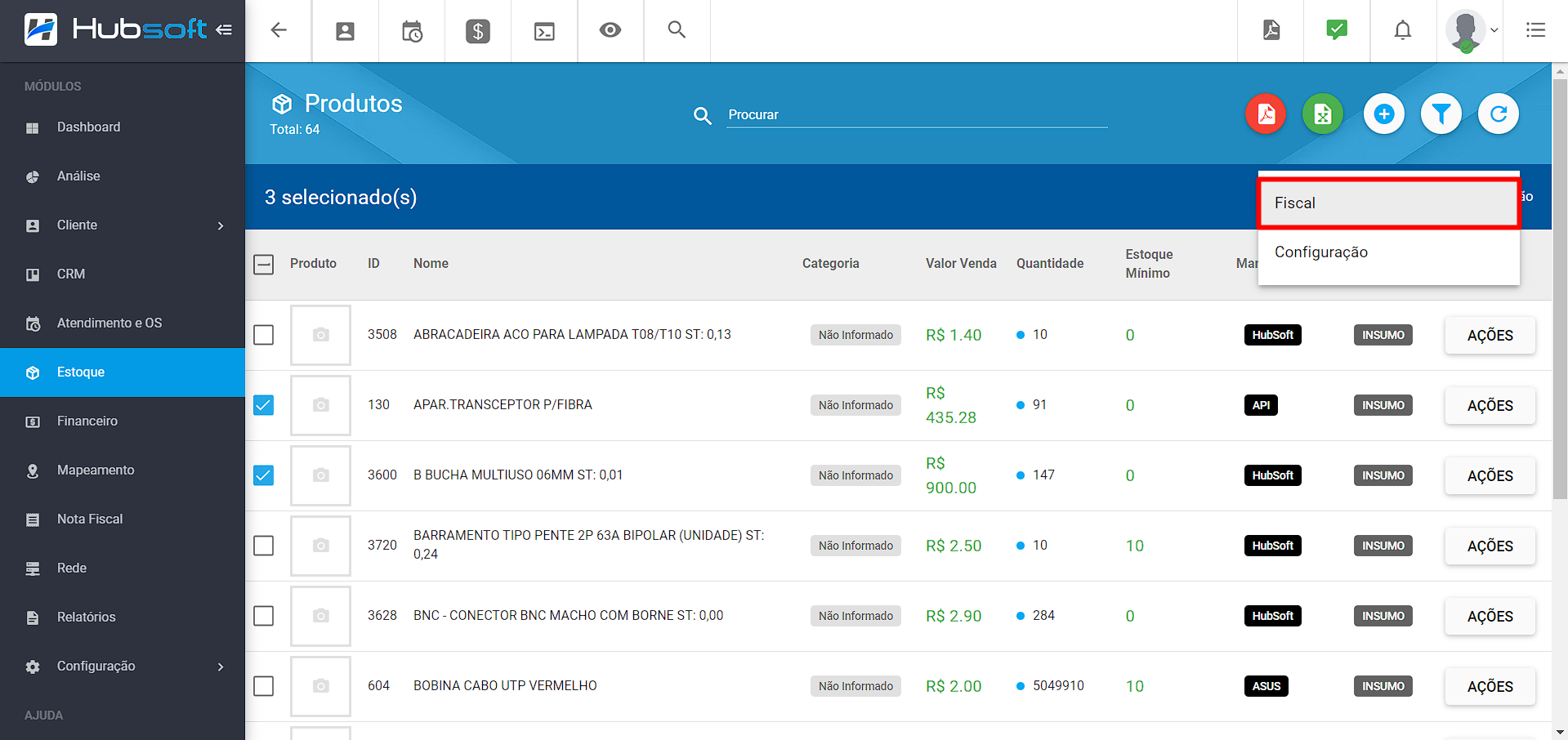
Task: Check the BNC CONECTOR row checkbox
Action: point(263,616)
